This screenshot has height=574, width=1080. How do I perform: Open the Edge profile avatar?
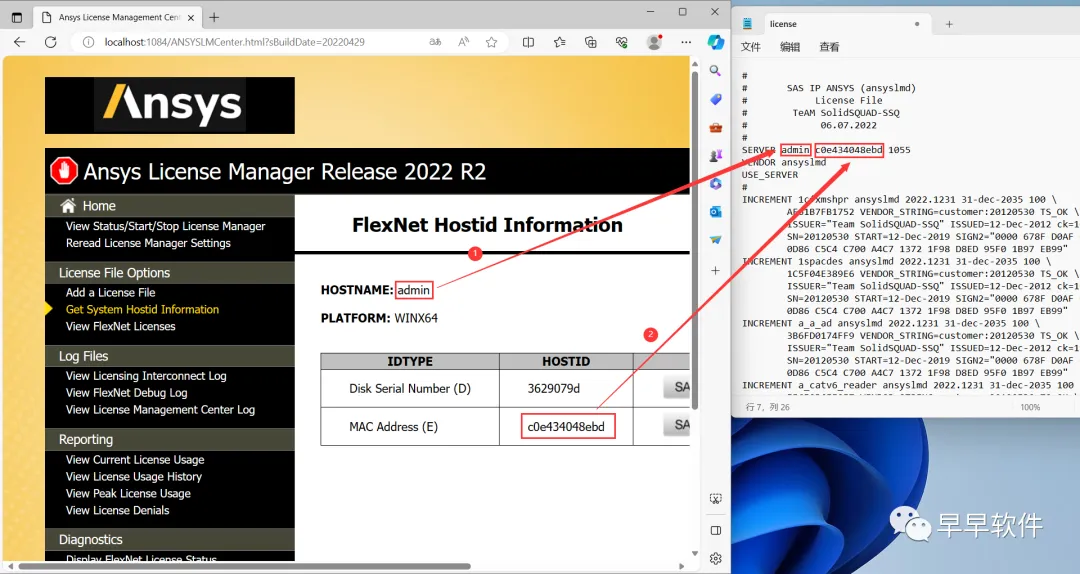click(654, 42)
